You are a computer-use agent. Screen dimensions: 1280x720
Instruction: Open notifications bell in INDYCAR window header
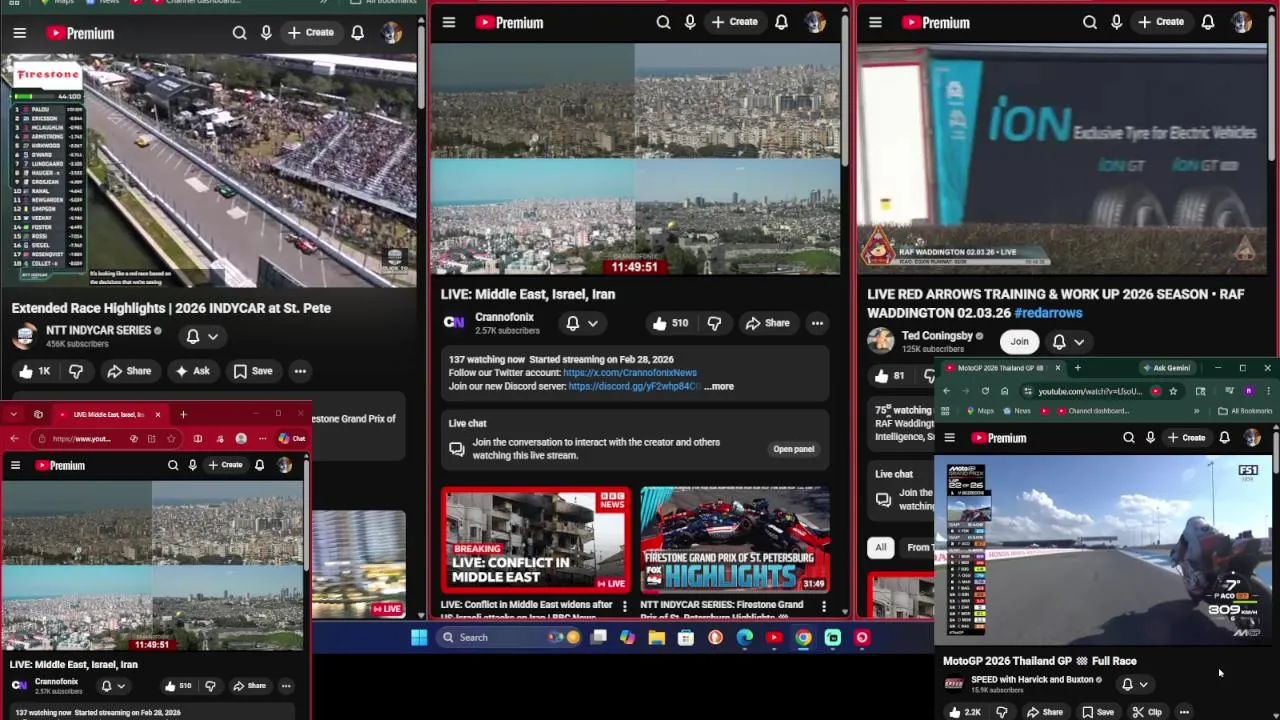click(x=357, y=33)
